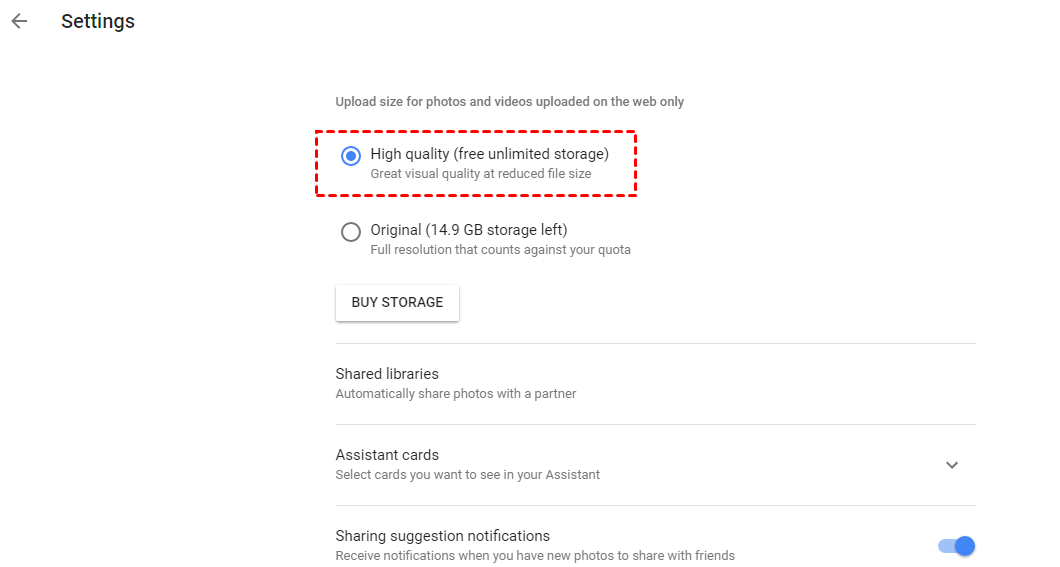Click the round knob of the notifications switch
This screenshot has width=1060, height=567.
coord(964,546)
